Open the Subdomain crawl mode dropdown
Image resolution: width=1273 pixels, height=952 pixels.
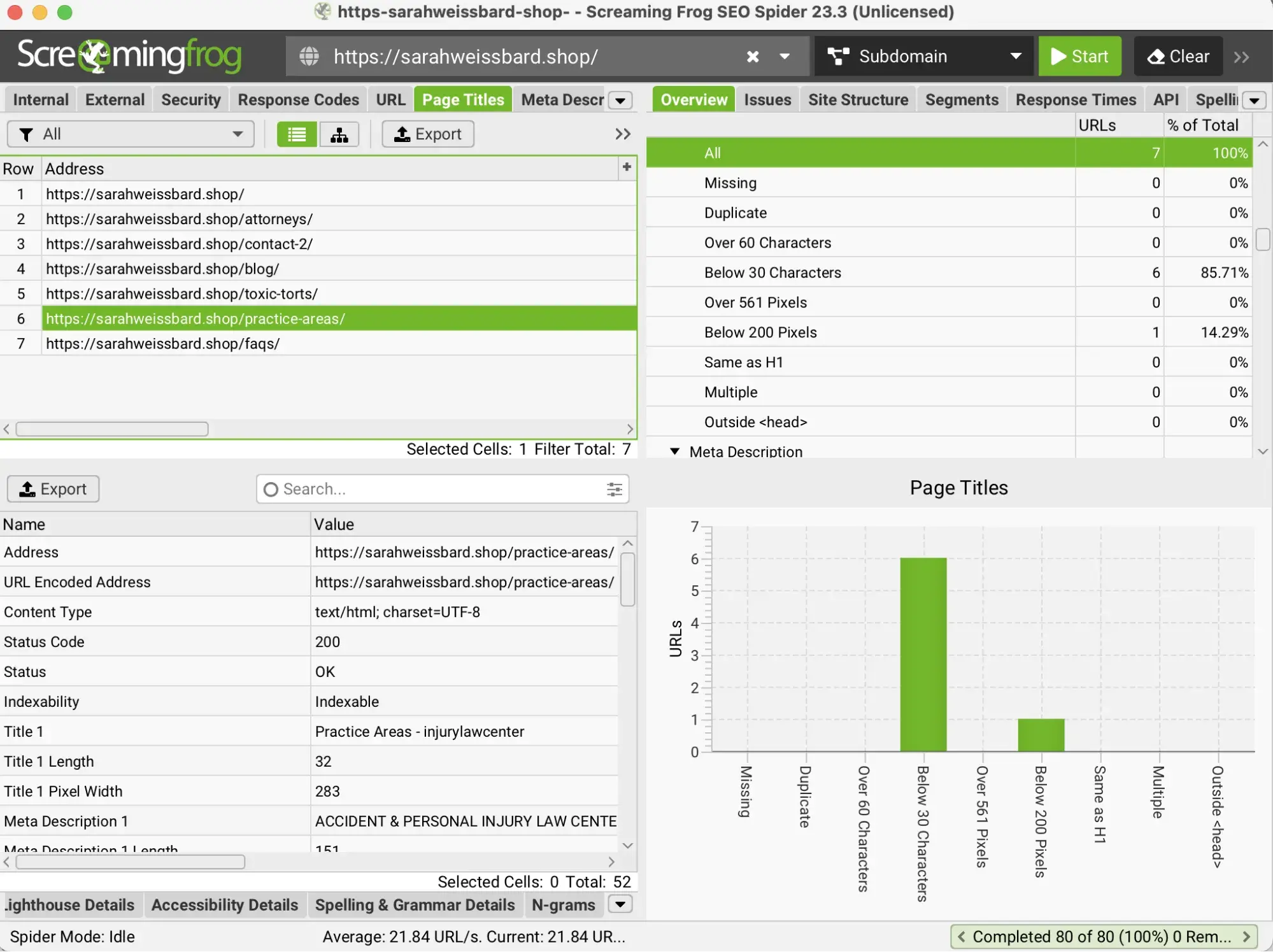tap(924, 57)
